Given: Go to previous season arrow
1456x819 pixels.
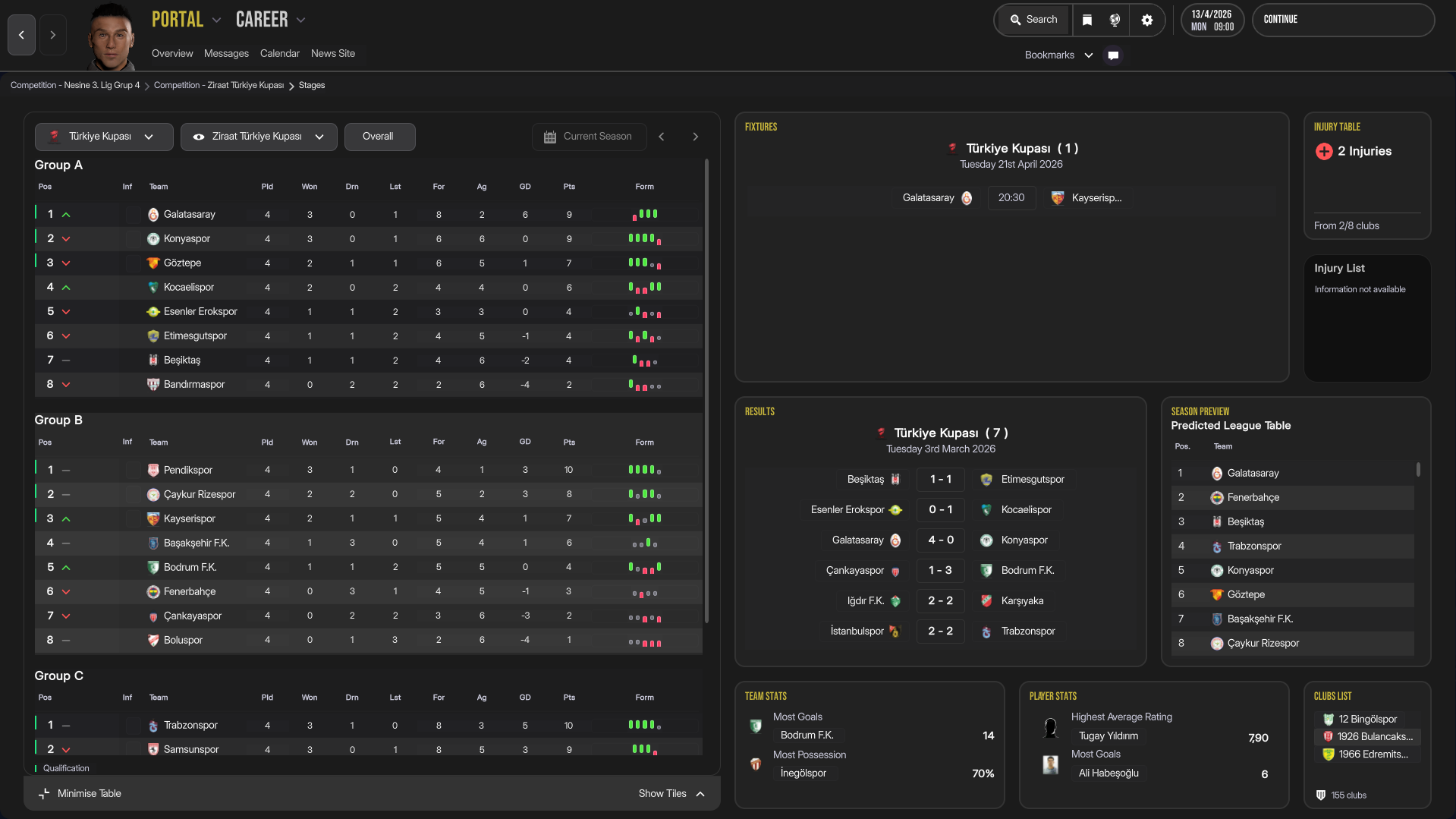Looking at the screenshot, I should tap(662, 137).
